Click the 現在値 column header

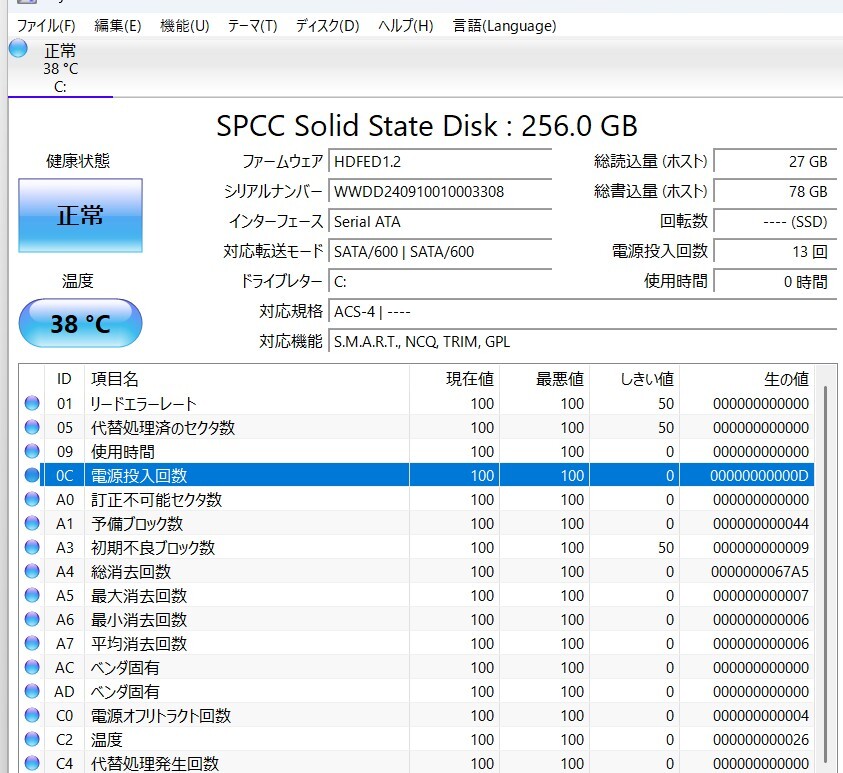(454, 379)
